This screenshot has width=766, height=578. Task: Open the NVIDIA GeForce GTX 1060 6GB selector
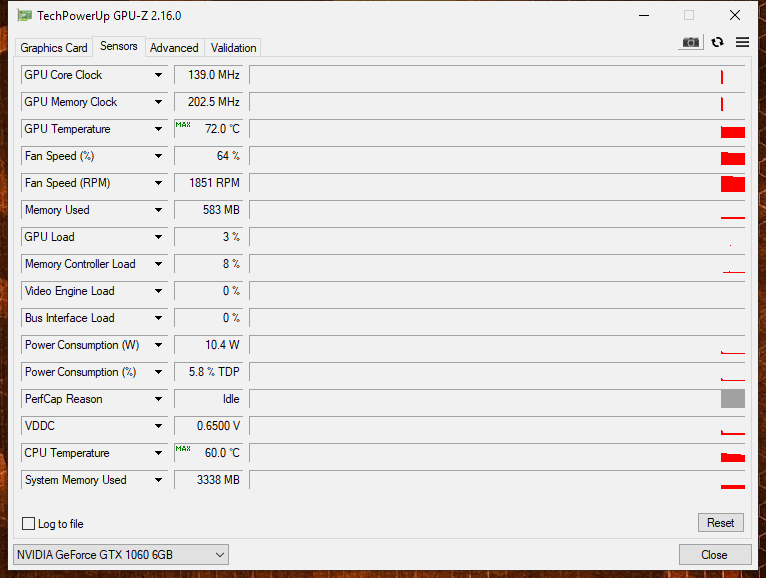point(121,555)
